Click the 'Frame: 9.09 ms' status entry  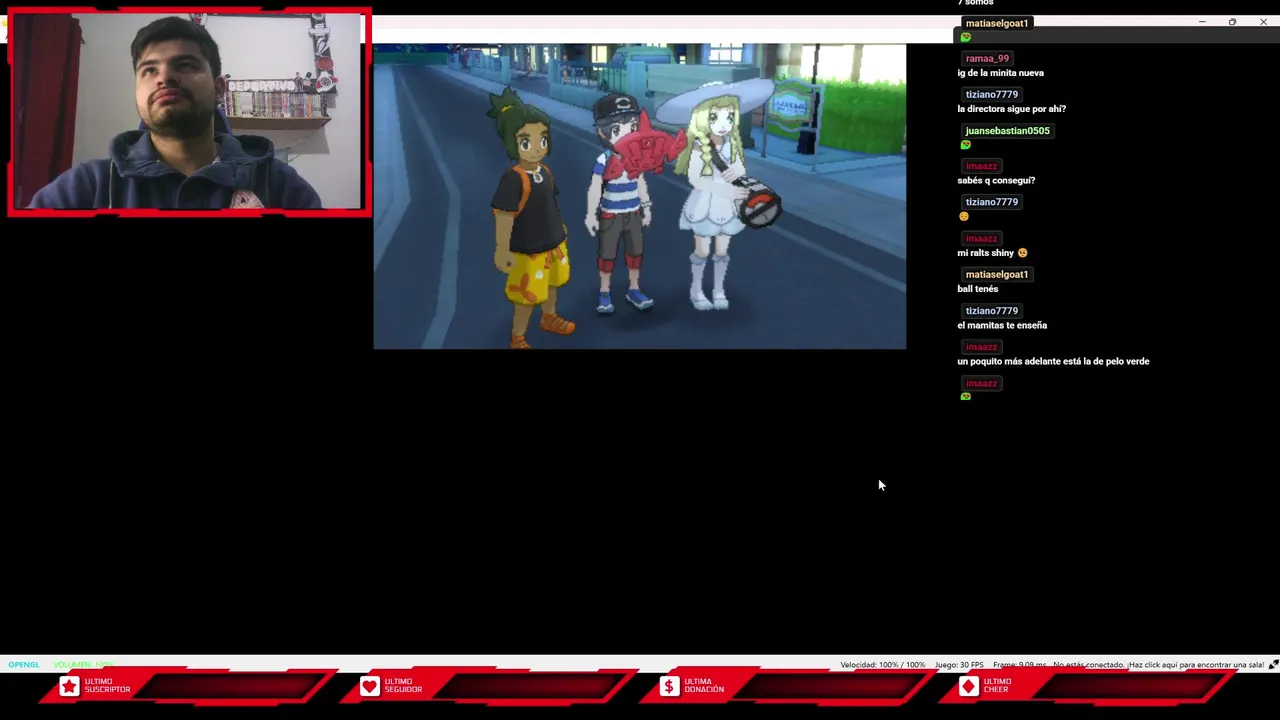coord(1019,665)
